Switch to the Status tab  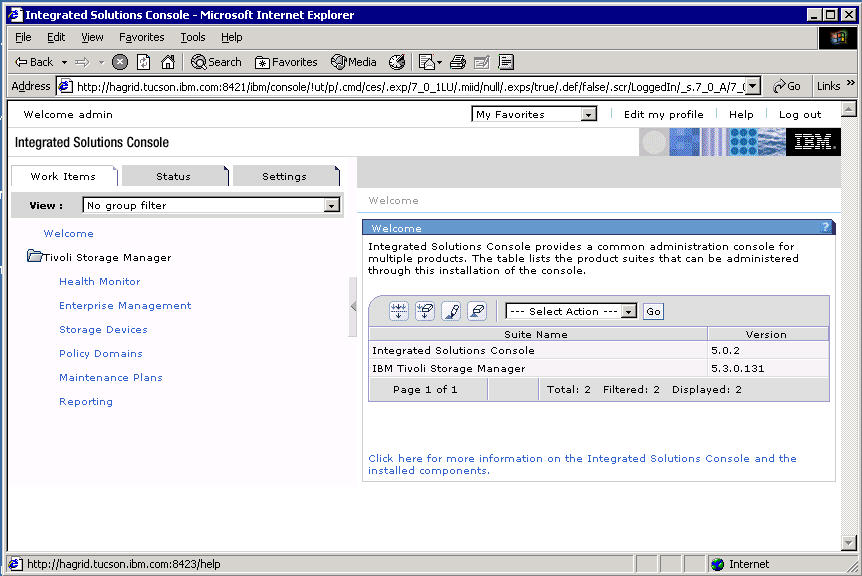pyautogui.click(x=173, y=176)
